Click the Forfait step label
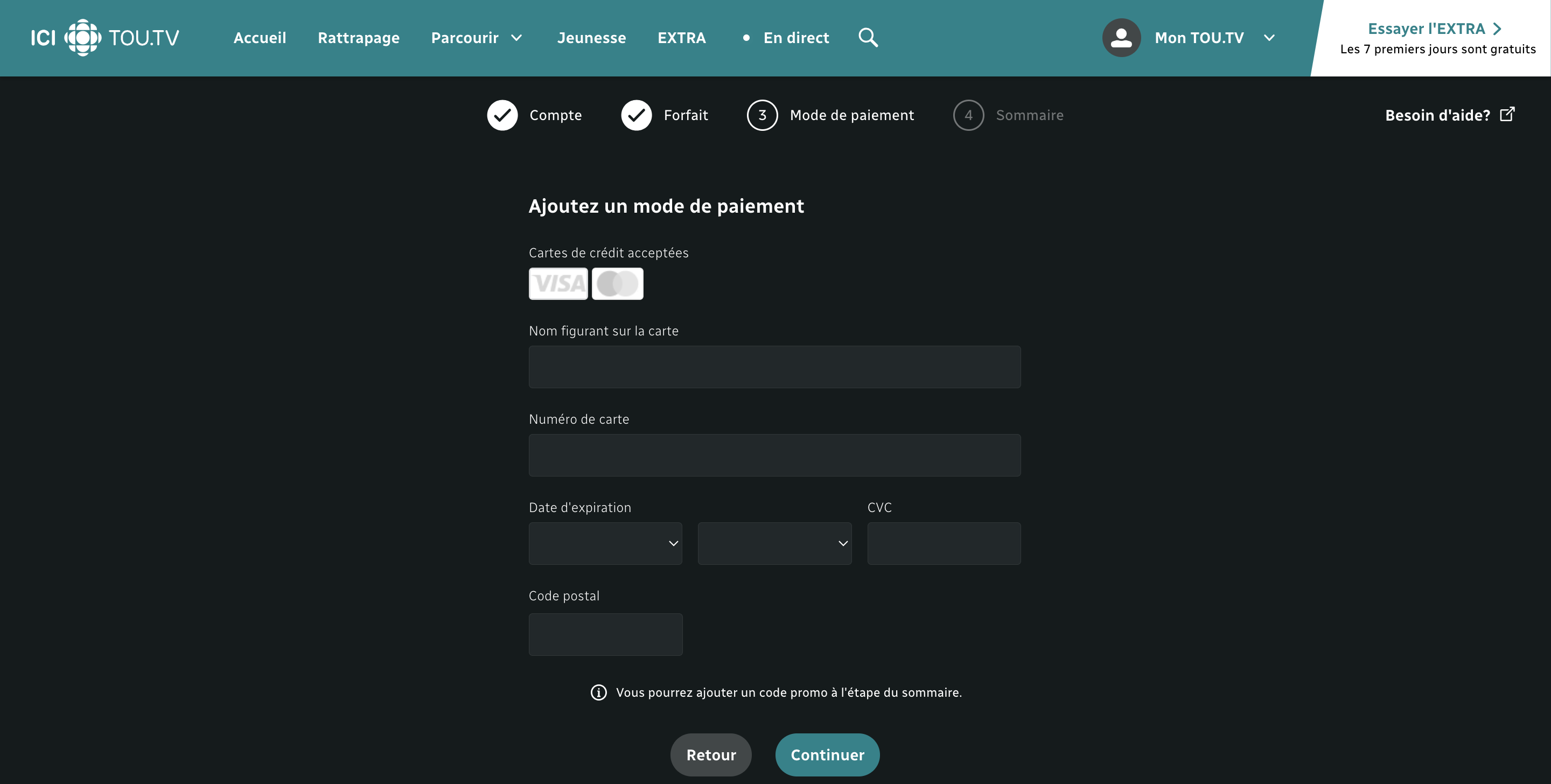 (x=685, y=115)
